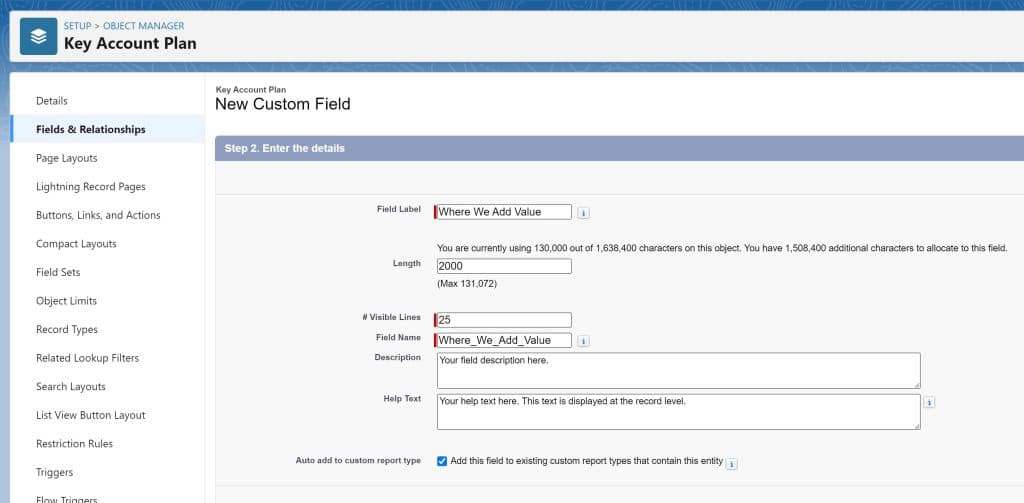Click the Description text area
This screenshot has width=1024, height=503.
(678, 370)
